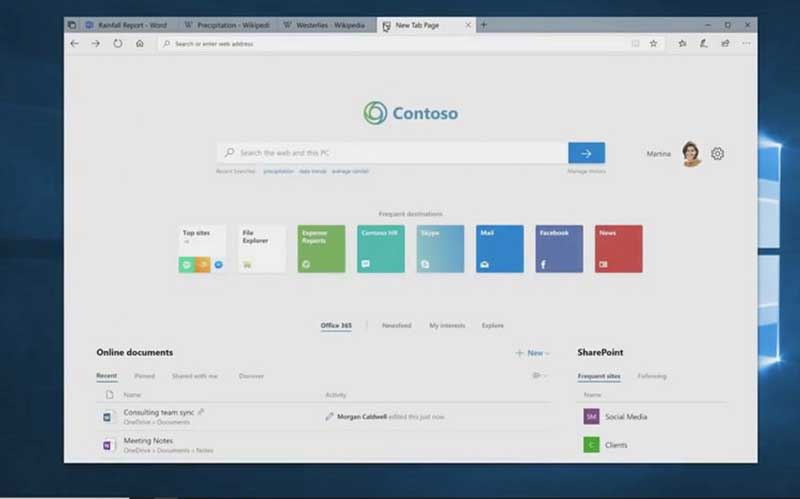
Task: Switch to the Explore tab
Action: 492,326
